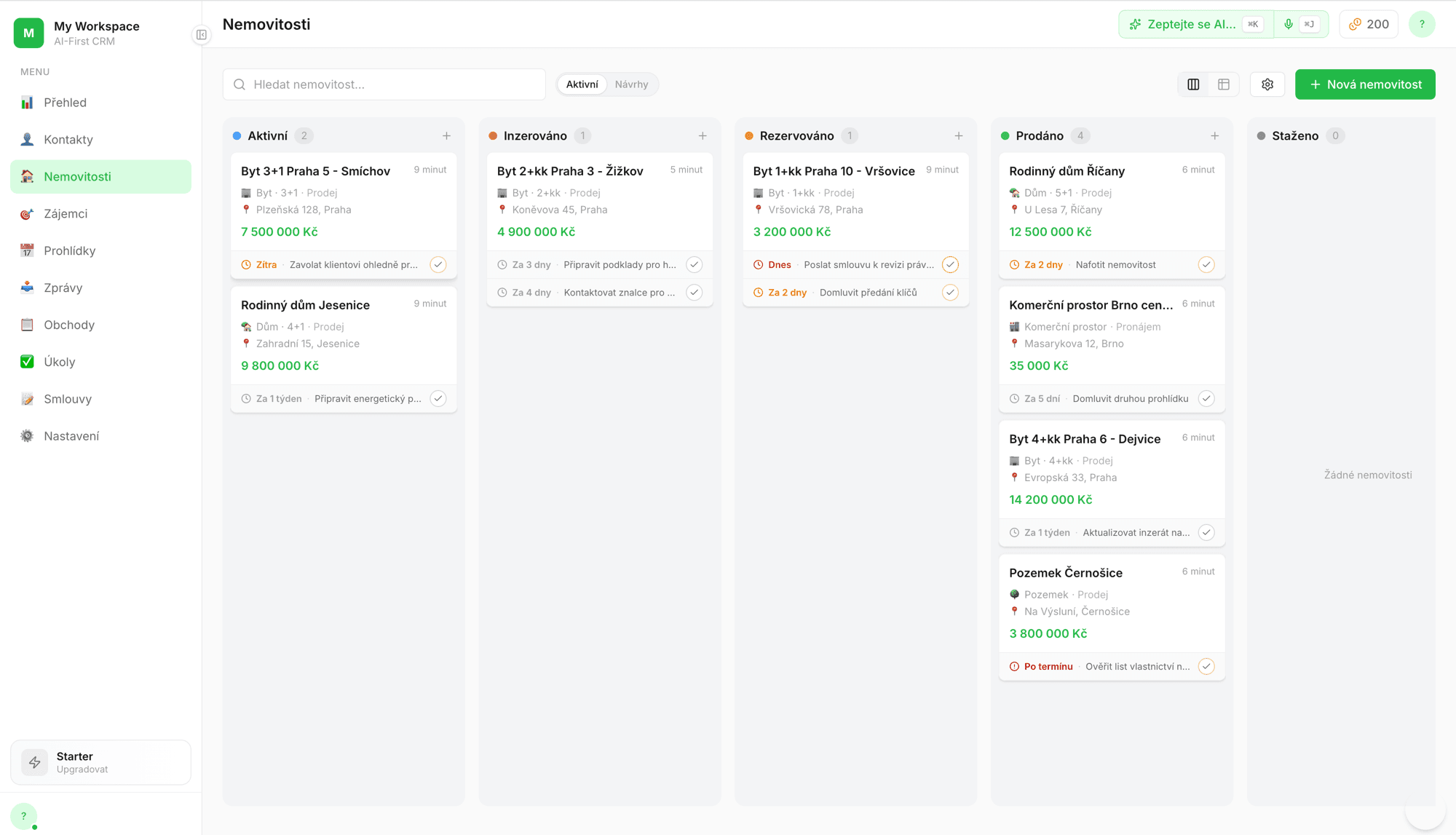Screen dimensions: 1456x835
Task: Complete task Připravit podklady pro h...
Action: (695, 265)
